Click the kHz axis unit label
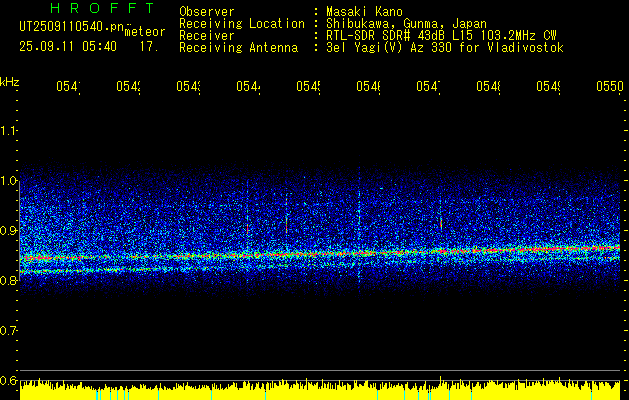Screen dimensions: 629x400 (x=10, y=82)
